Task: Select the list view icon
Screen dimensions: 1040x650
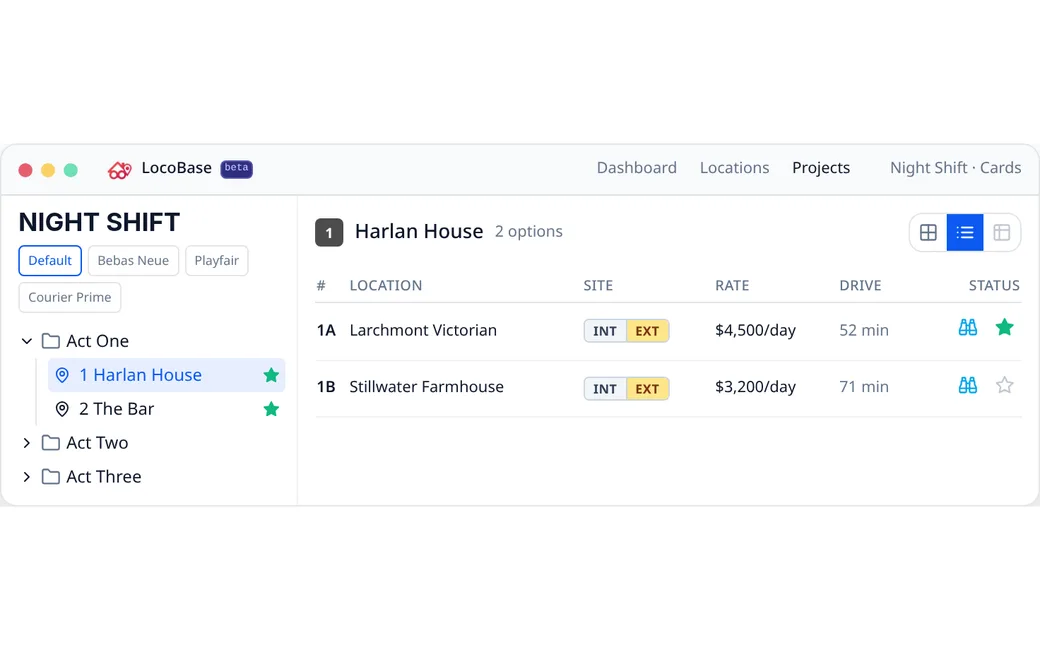Action: (964, 232)
